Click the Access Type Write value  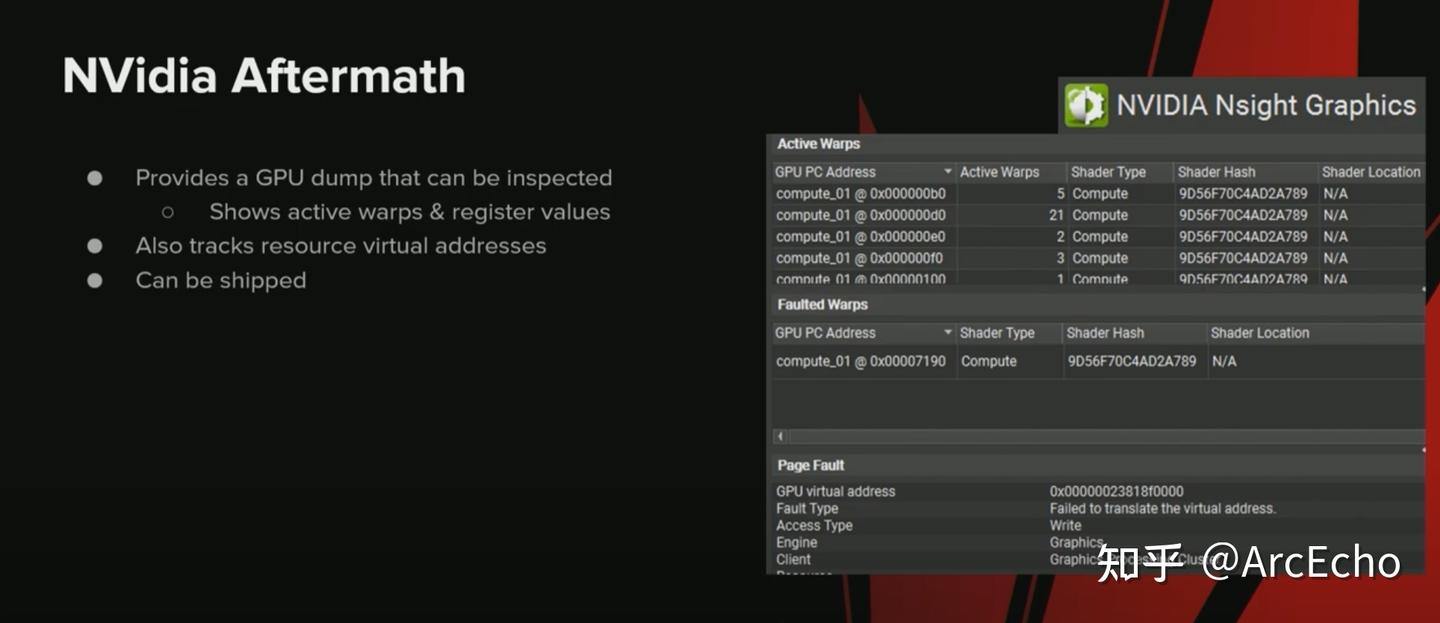[1065, 525]
